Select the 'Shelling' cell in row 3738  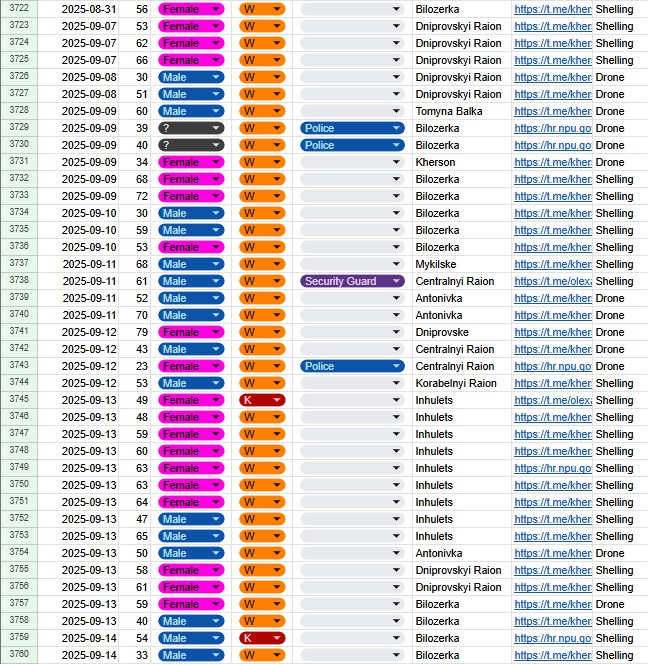click(620, 281)
